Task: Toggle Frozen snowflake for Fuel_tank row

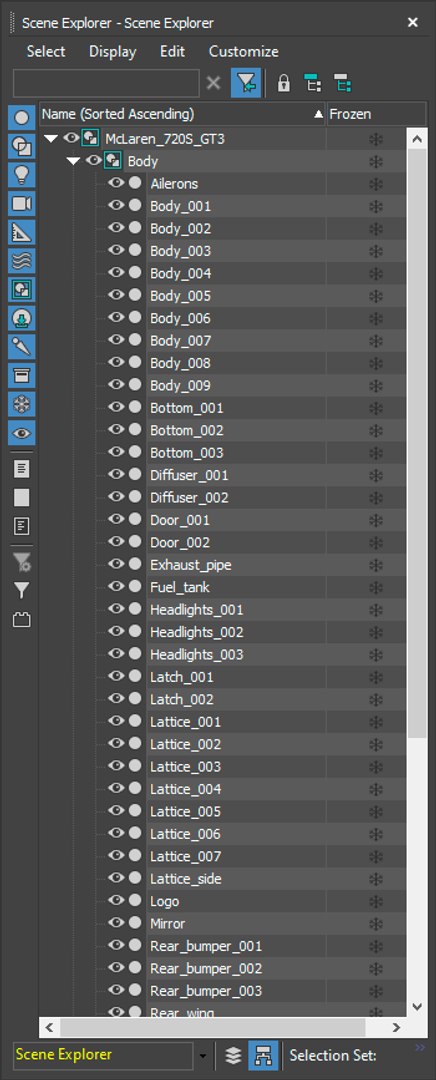Action: pyautogui.click(x=375, y=587)
